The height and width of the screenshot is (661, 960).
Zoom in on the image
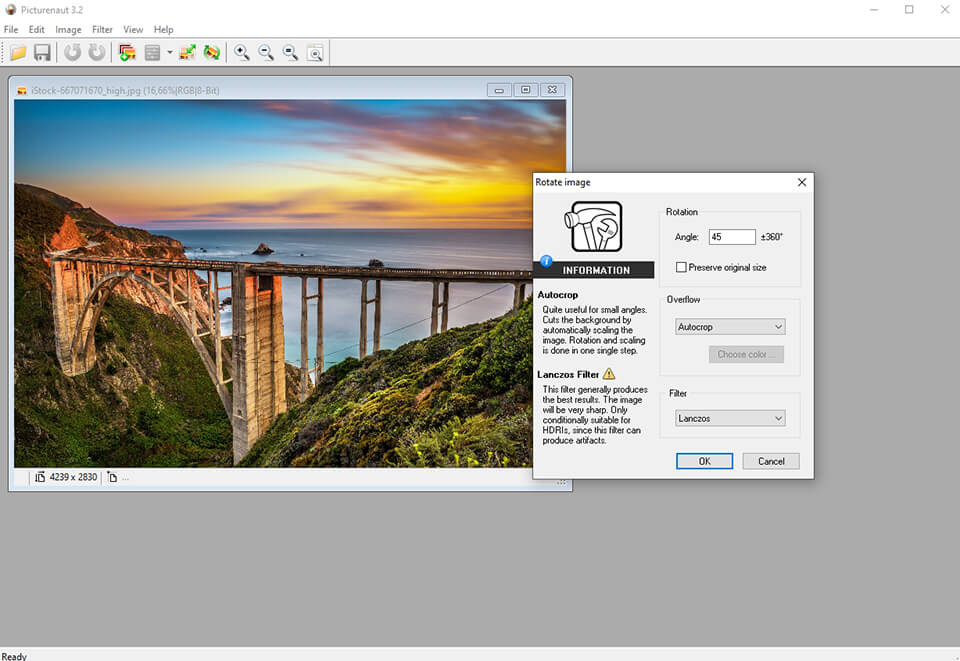tap(241, 52)
